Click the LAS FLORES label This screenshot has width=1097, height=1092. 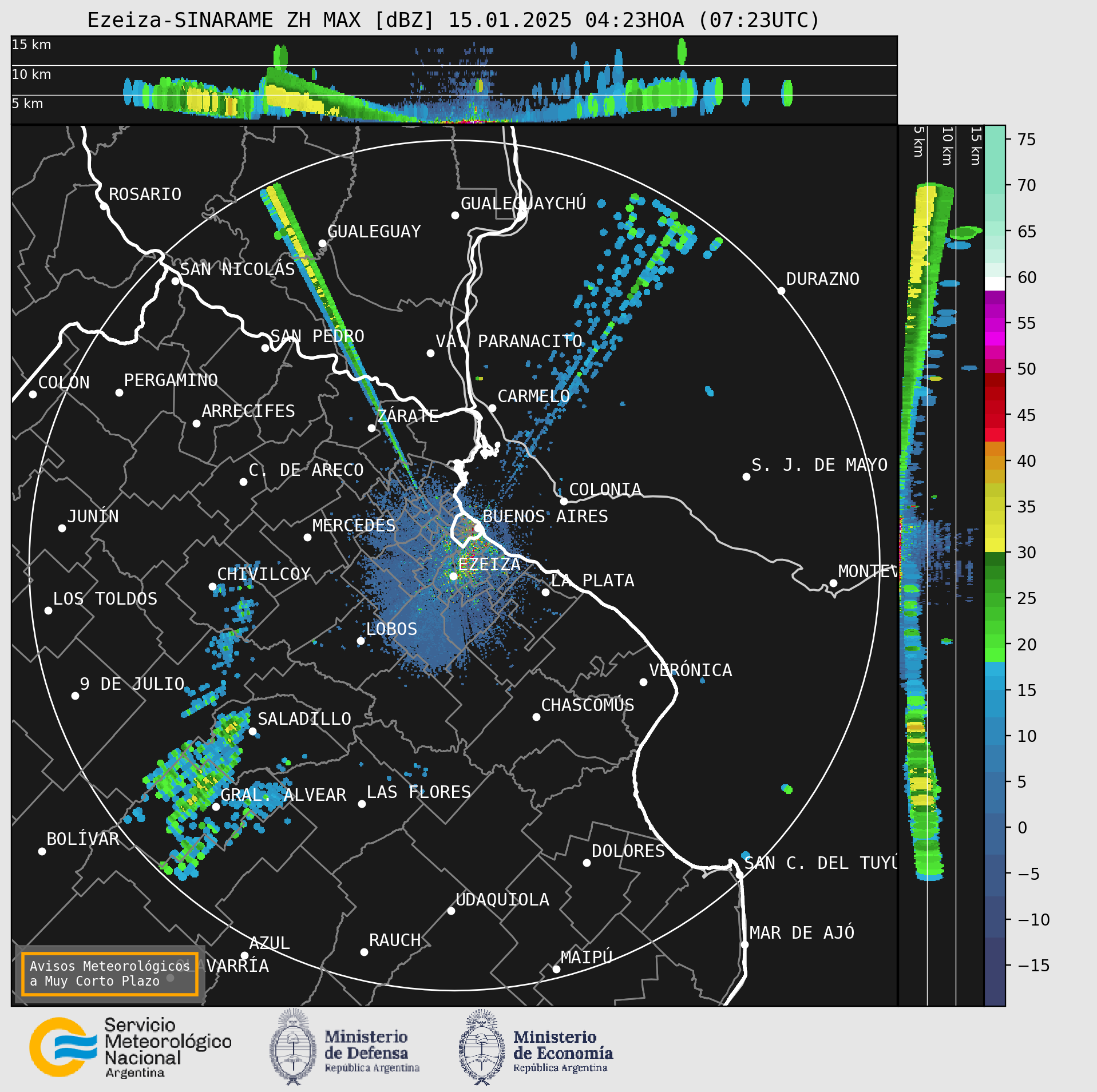tap(418, 792)
